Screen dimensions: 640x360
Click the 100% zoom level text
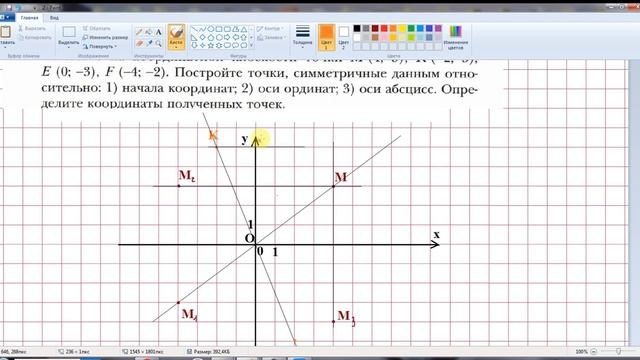pyautogui.click(x=581, y=351)
